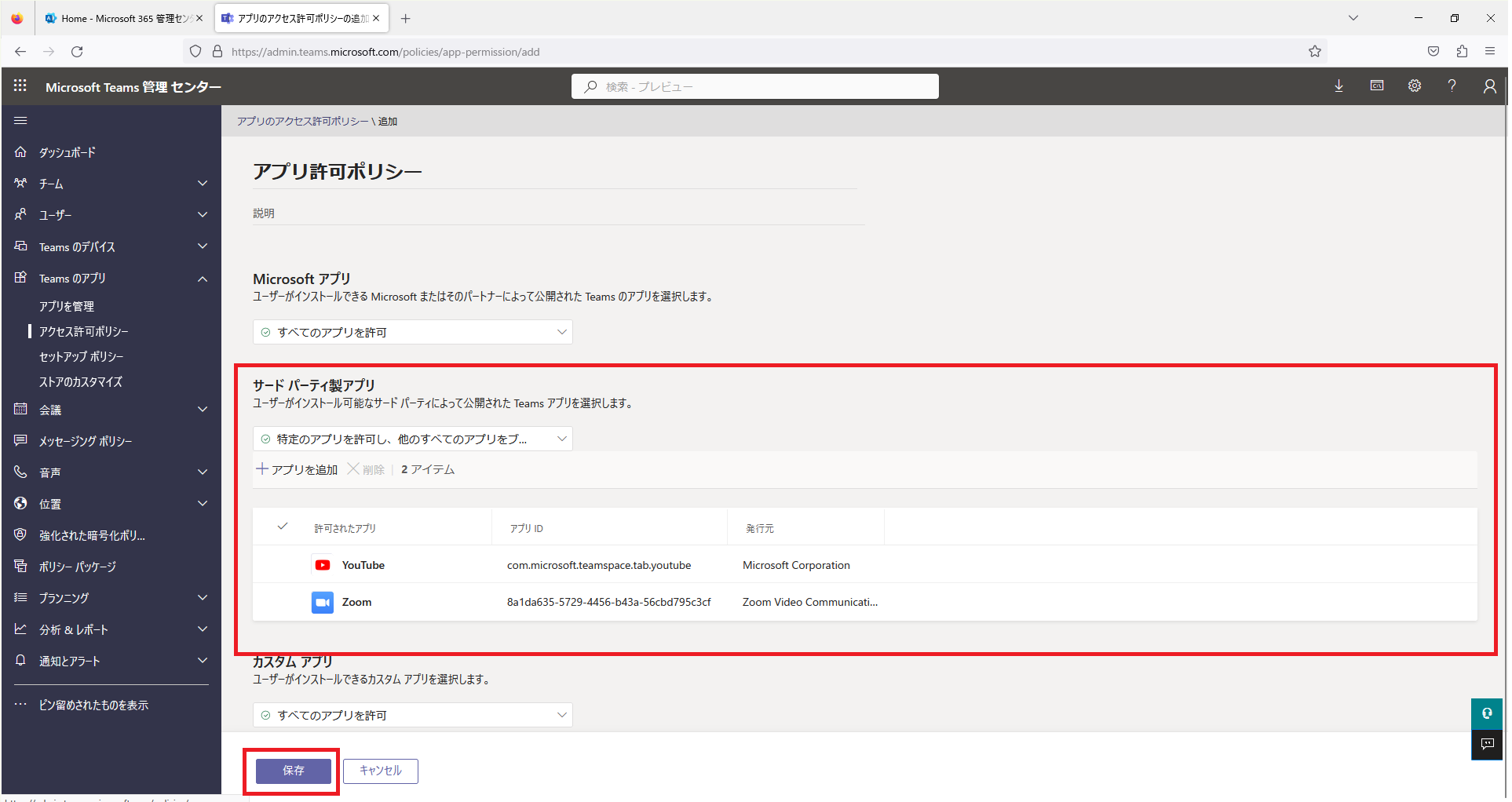Open Firefox application menu
The height and width of the screenshot is (802, 1512).
pos(1490,52)
